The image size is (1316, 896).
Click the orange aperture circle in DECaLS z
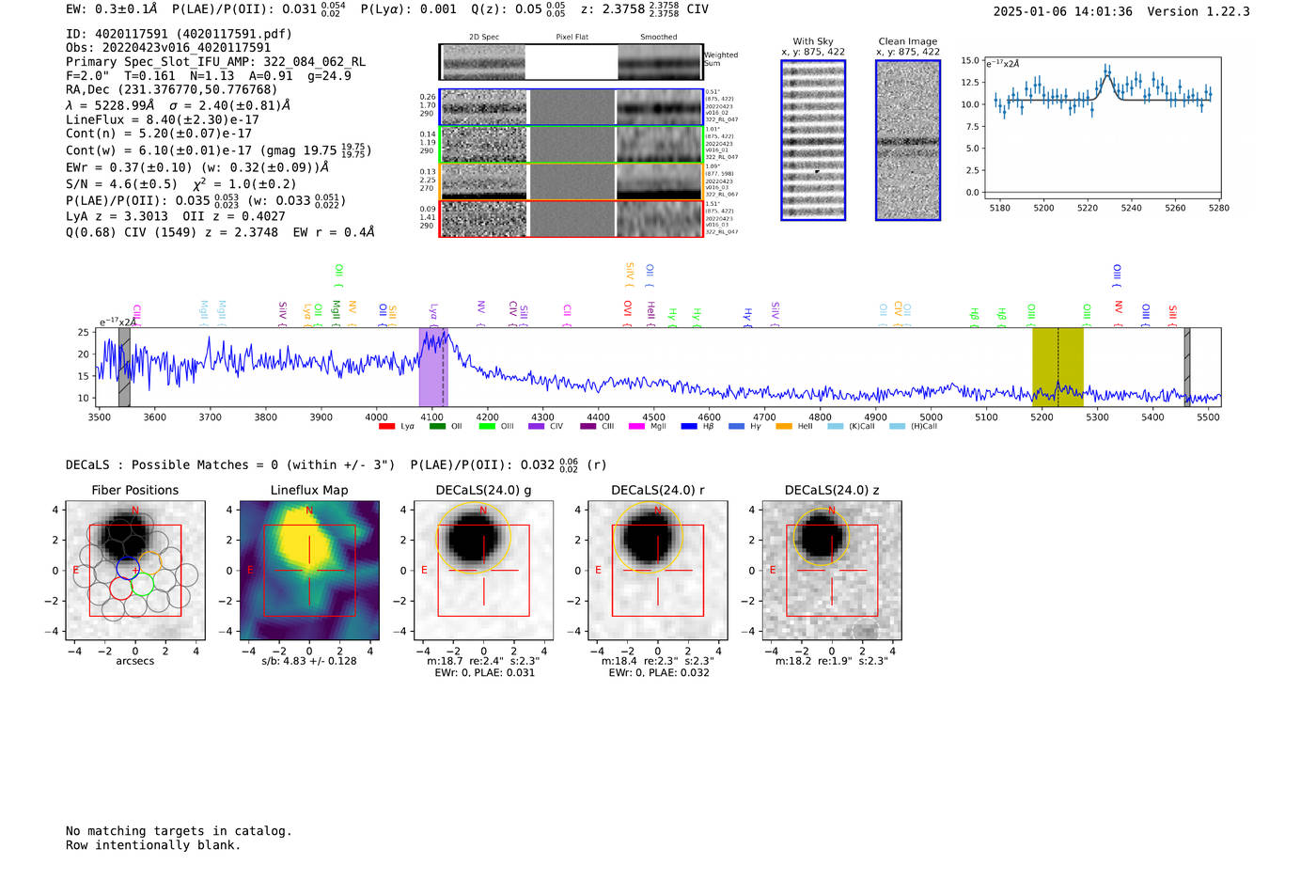(822, 537)
